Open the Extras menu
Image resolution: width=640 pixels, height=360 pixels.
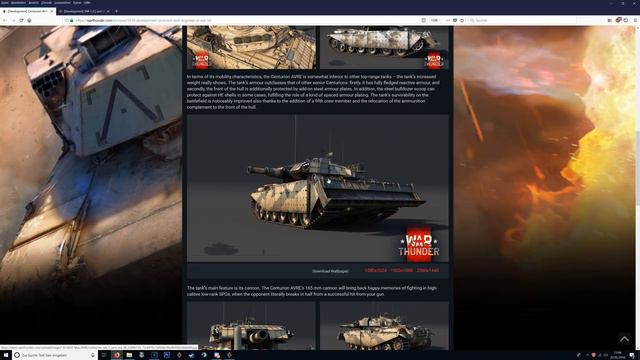[x=77, y=3]
